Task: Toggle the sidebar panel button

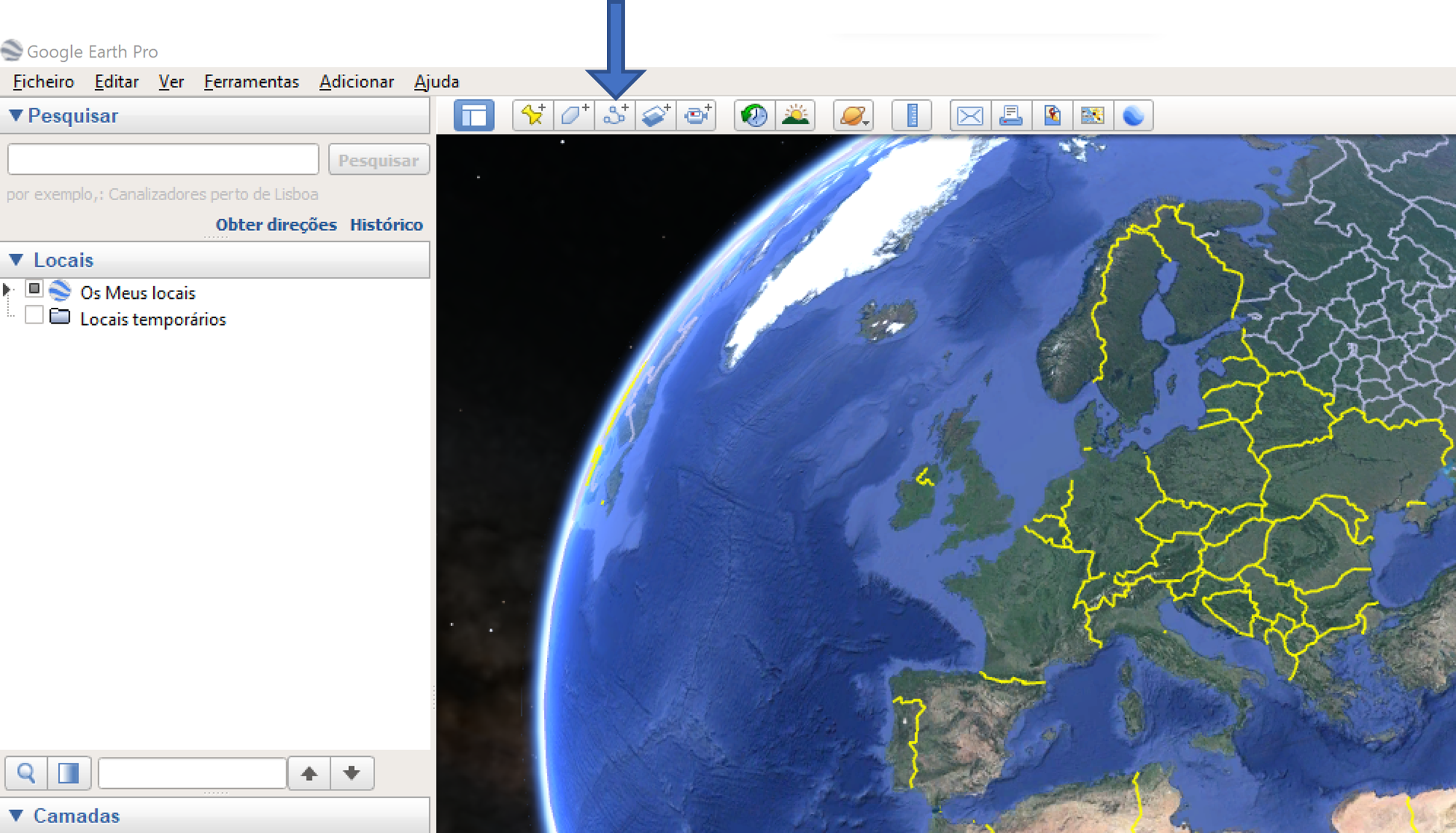Action: (474, 116)
